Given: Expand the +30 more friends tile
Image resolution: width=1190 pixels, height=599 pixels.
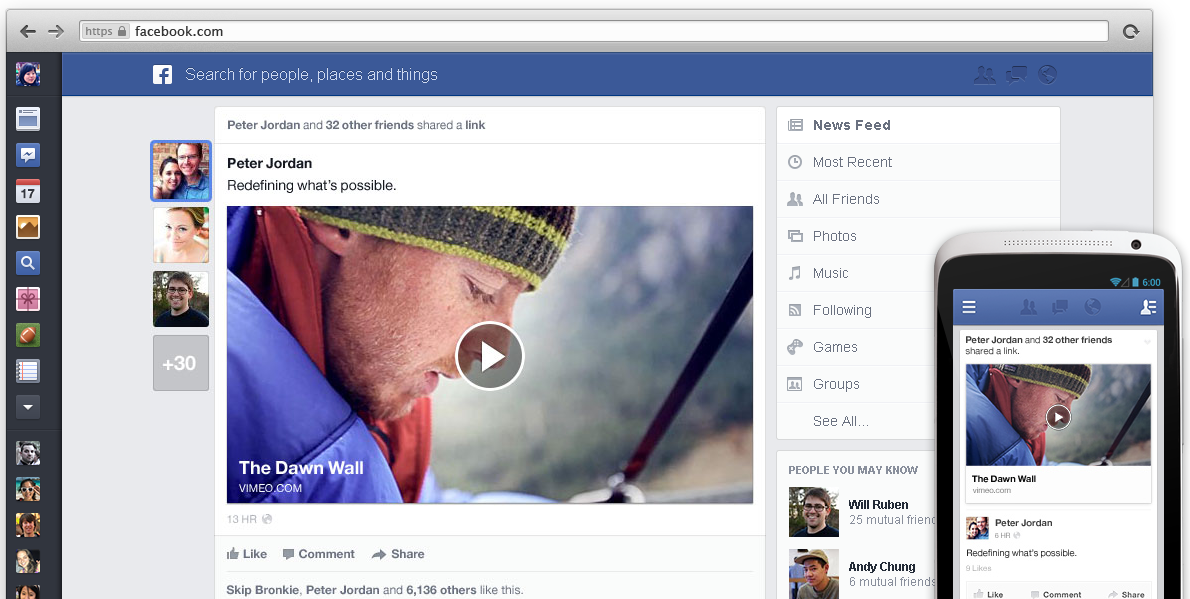Looking at the screenshot, I should click(x=180, y=363).
